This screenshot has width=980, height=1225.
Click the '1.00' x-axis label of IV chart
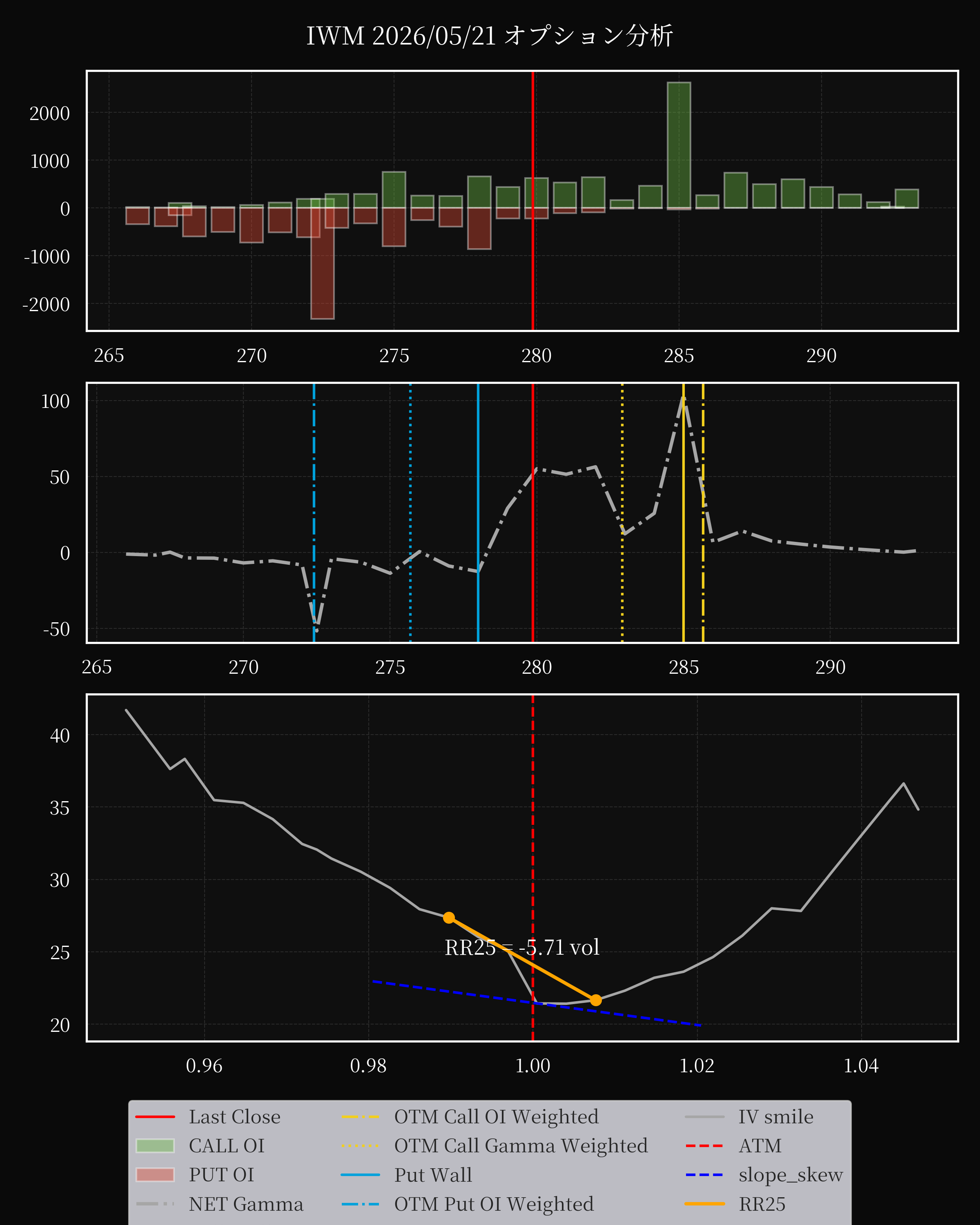pyautogui.click(x=533, y=1066)
